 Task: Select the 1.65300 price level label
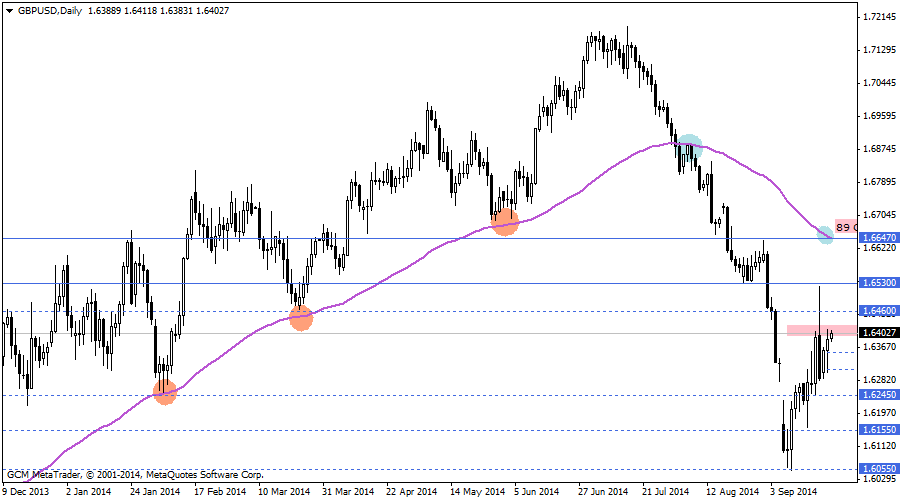coord(878,284)
